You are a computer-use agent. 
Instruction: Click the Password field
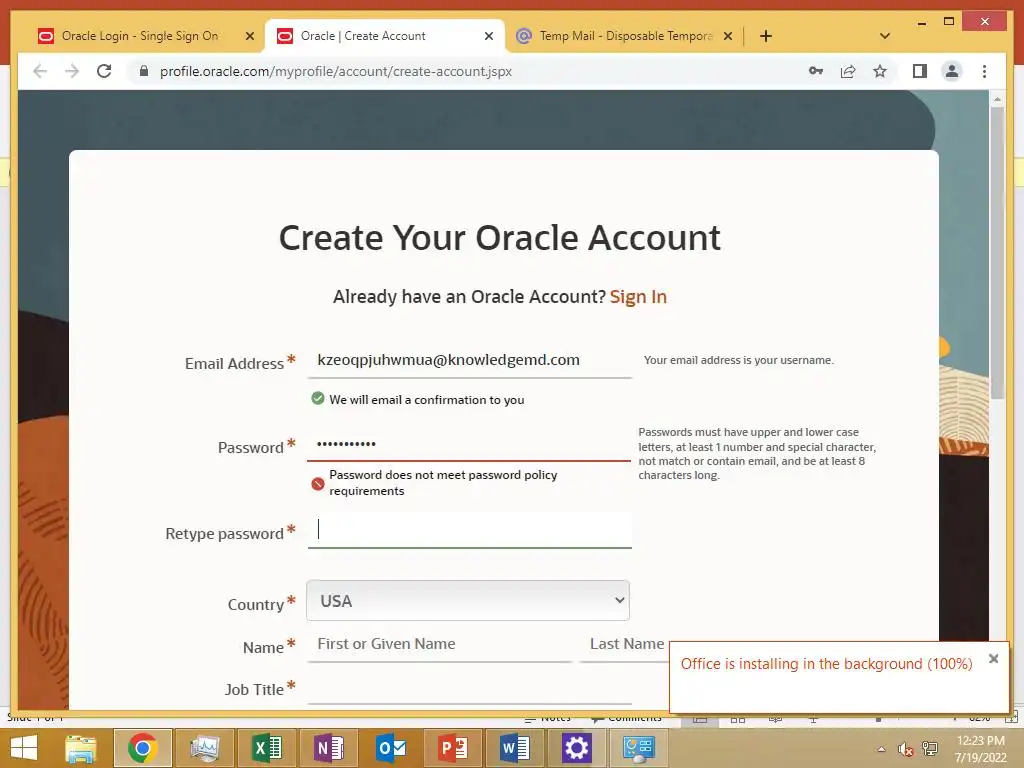click(x=470, y=444)
